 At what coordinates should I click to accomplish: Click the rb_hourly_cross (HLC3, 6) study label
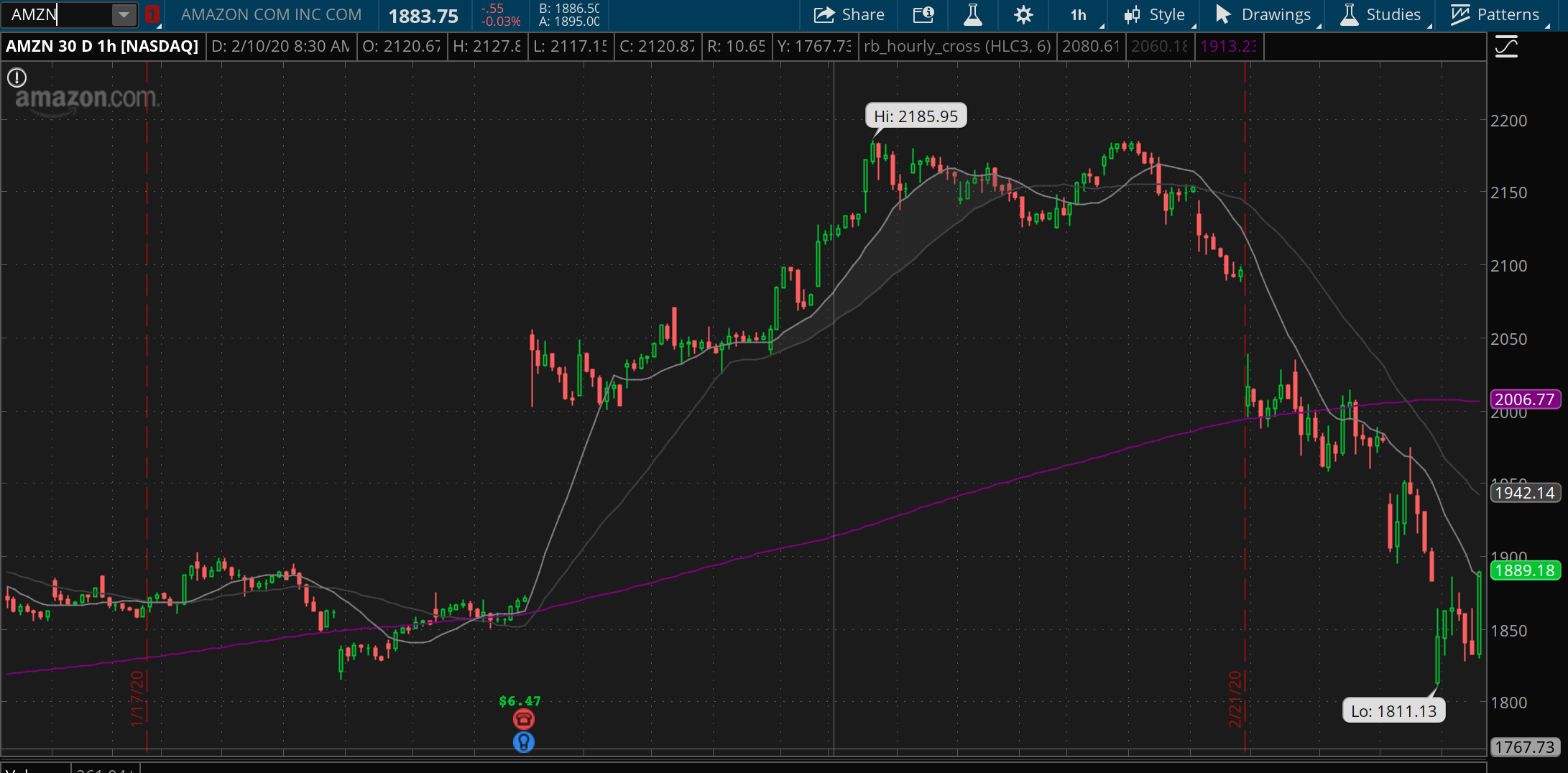[957, 46]
